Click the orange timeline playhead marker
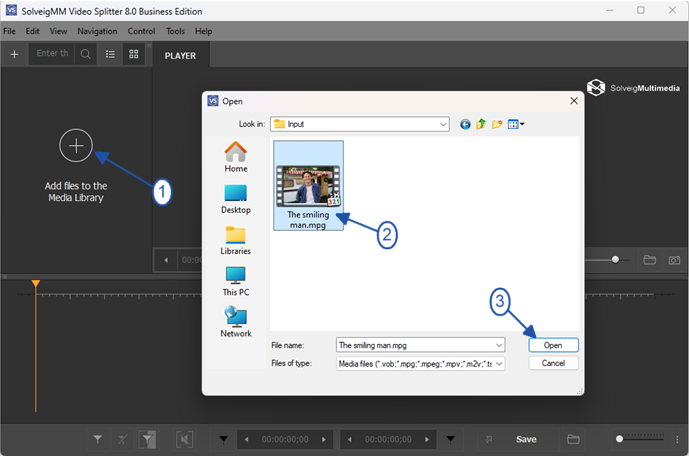 (36, 284)
